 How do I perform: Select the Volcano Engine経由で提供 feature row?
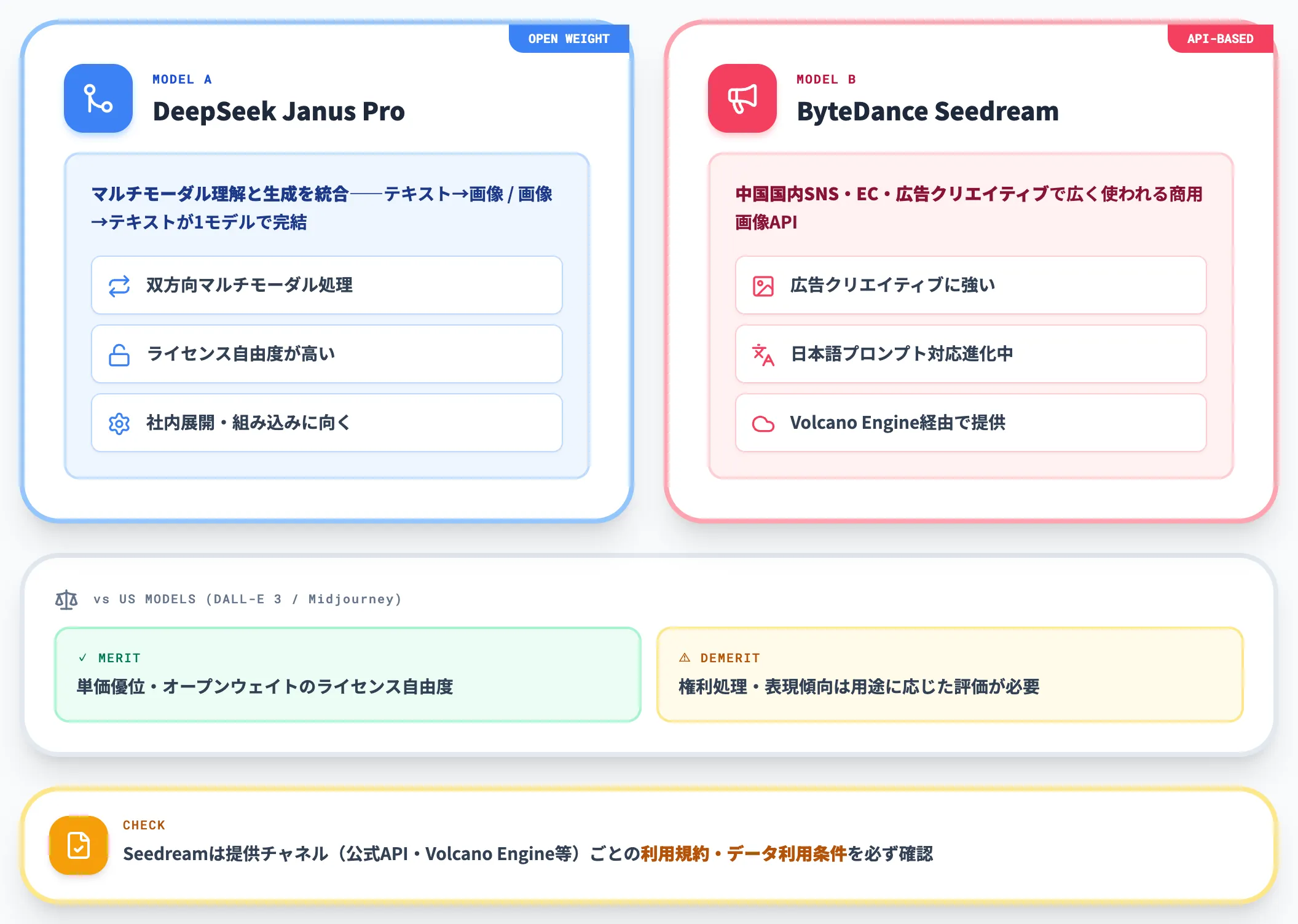pos(971,423)
